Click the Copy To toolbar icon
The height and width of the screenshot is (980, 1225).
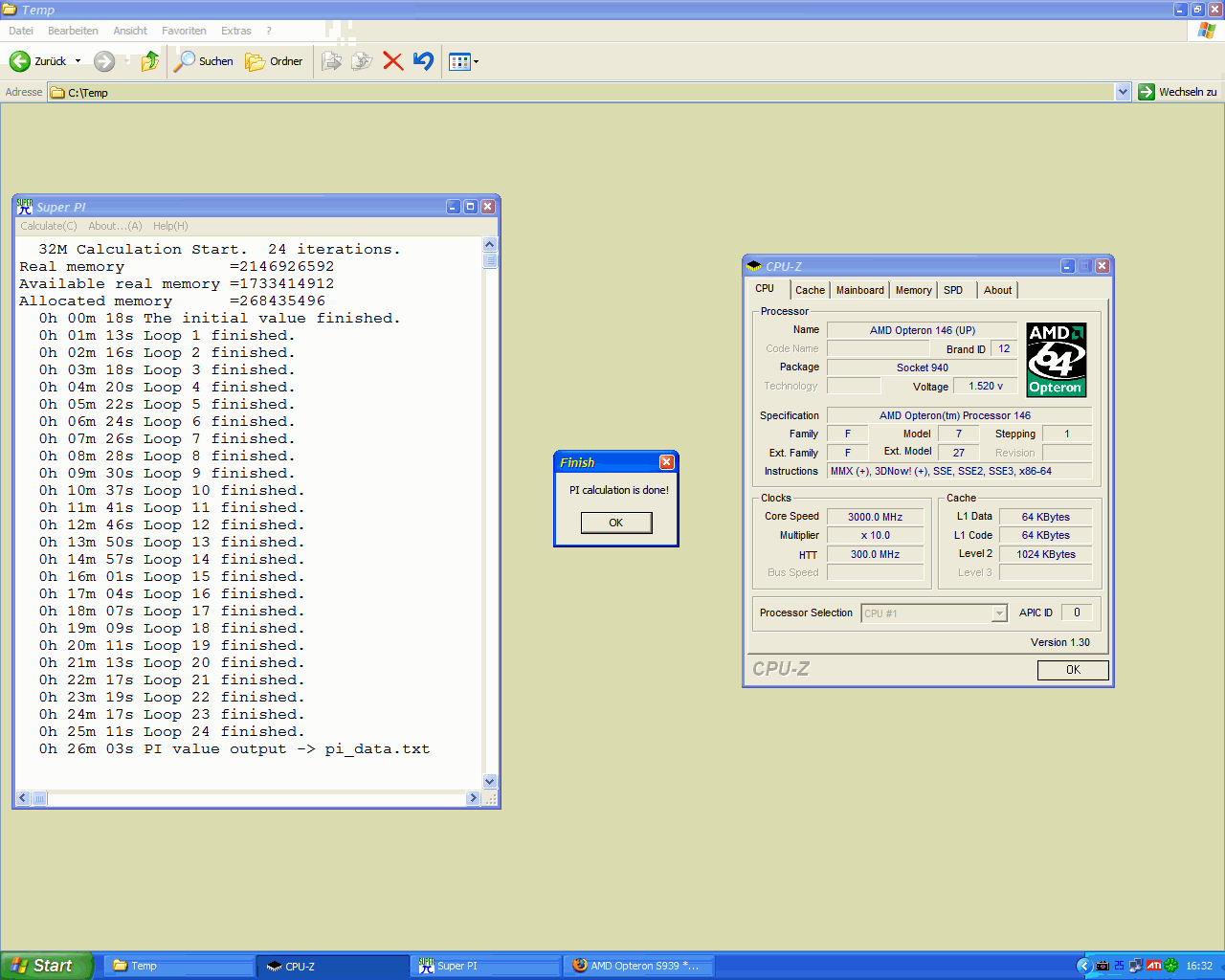coord(362,61)
